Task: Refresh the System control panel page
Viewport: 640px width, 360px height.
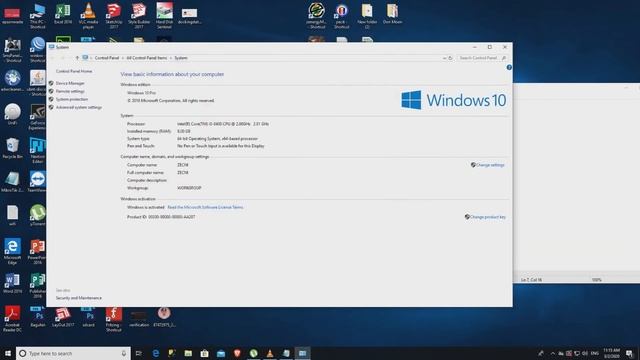Action: [x=450, y=58]
